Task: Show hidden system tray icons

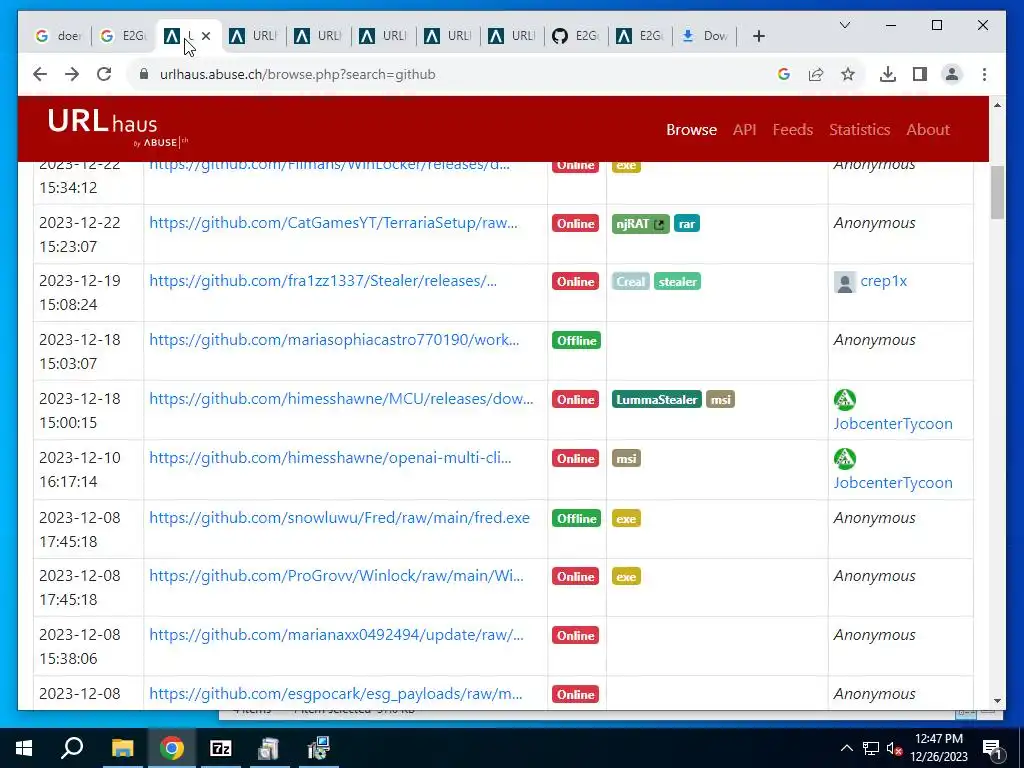Action: click(x=846, y=748)
